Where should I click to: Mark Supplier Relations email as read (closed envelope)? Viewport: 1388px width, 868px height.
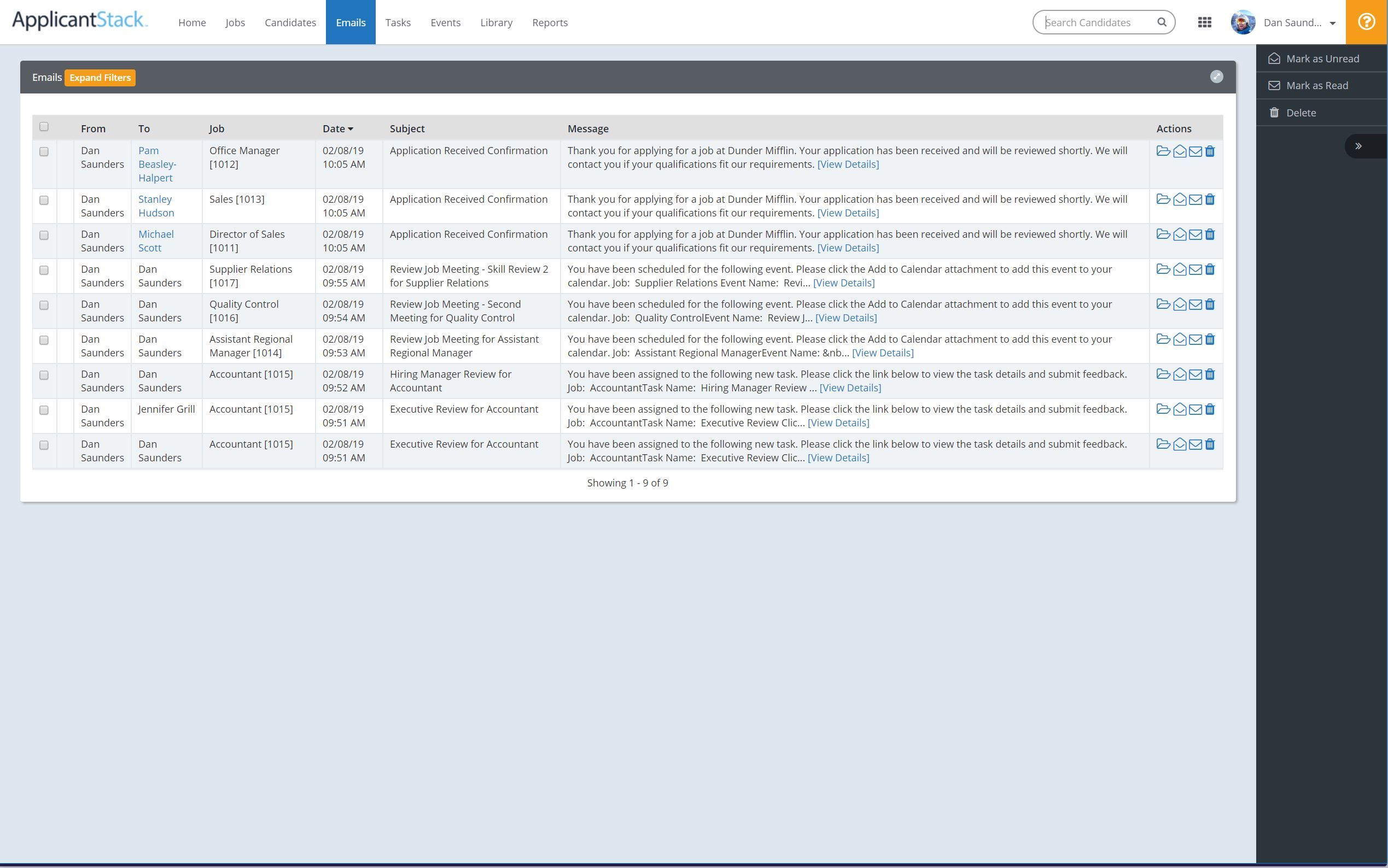1195,270
